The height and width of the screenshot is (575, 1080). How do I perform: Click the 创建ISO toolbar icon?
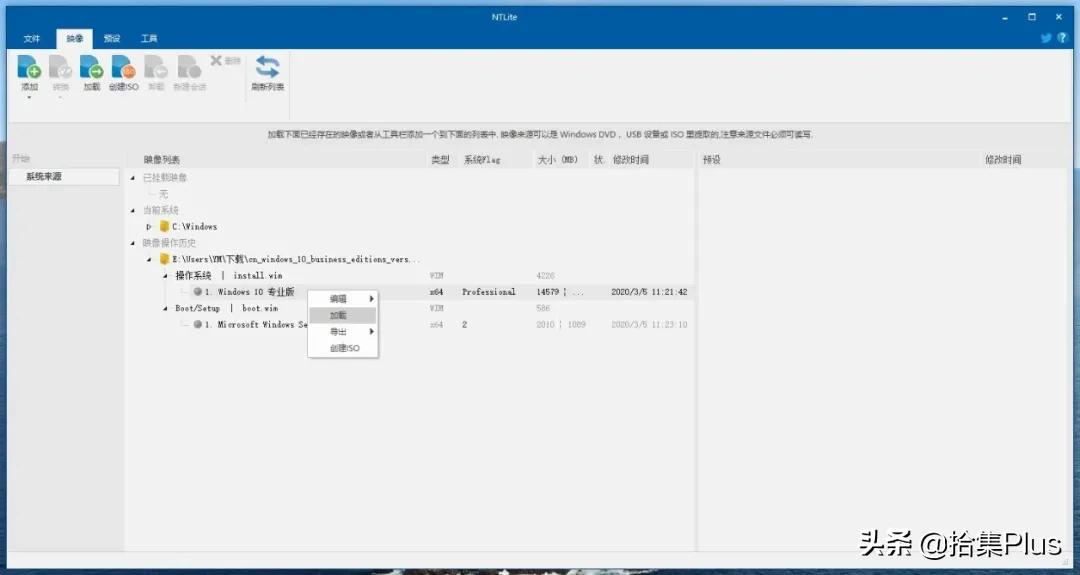click(x=123, y=67)
